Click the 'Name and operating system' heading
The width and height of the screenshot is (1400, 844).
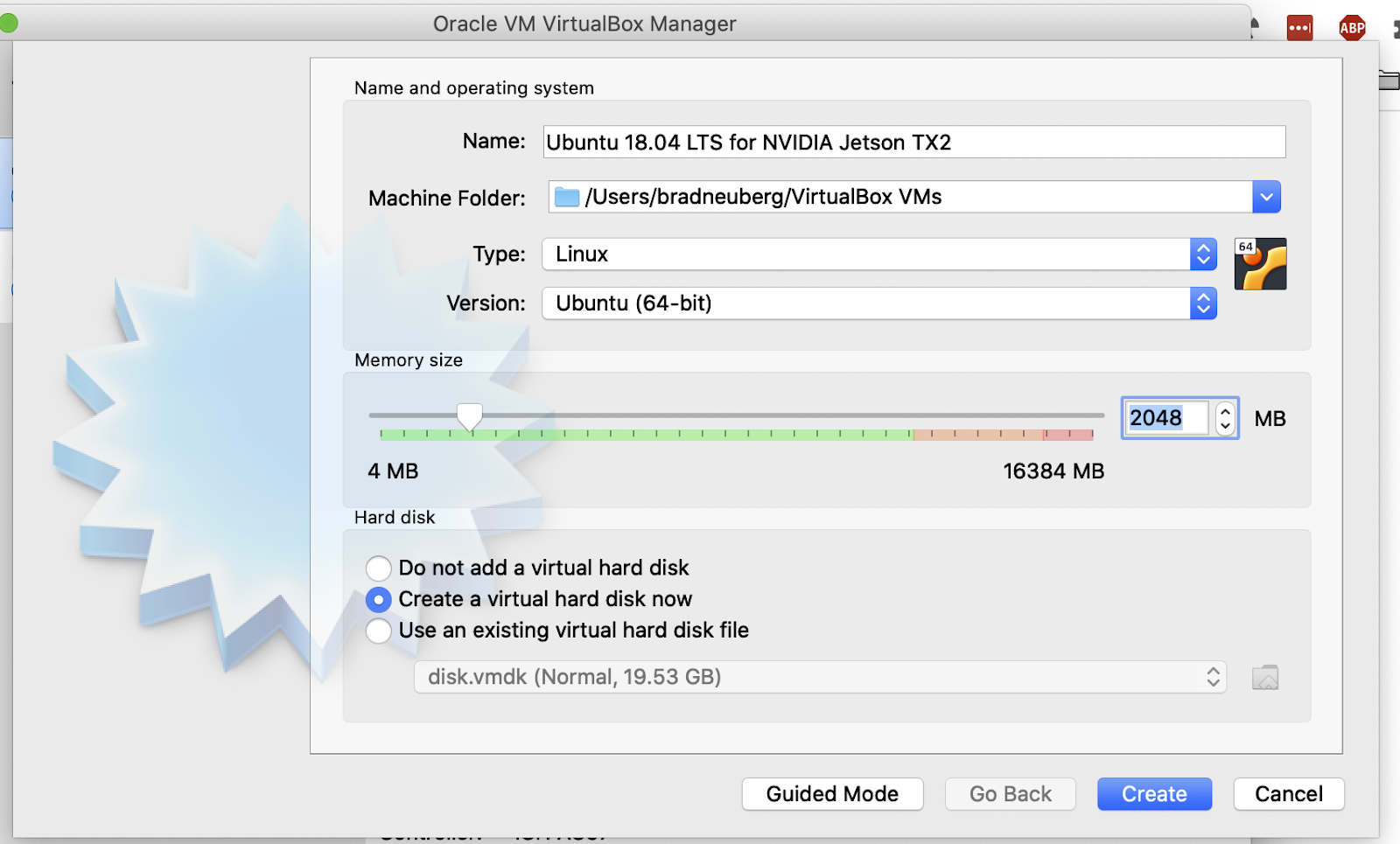pos(474,88)
